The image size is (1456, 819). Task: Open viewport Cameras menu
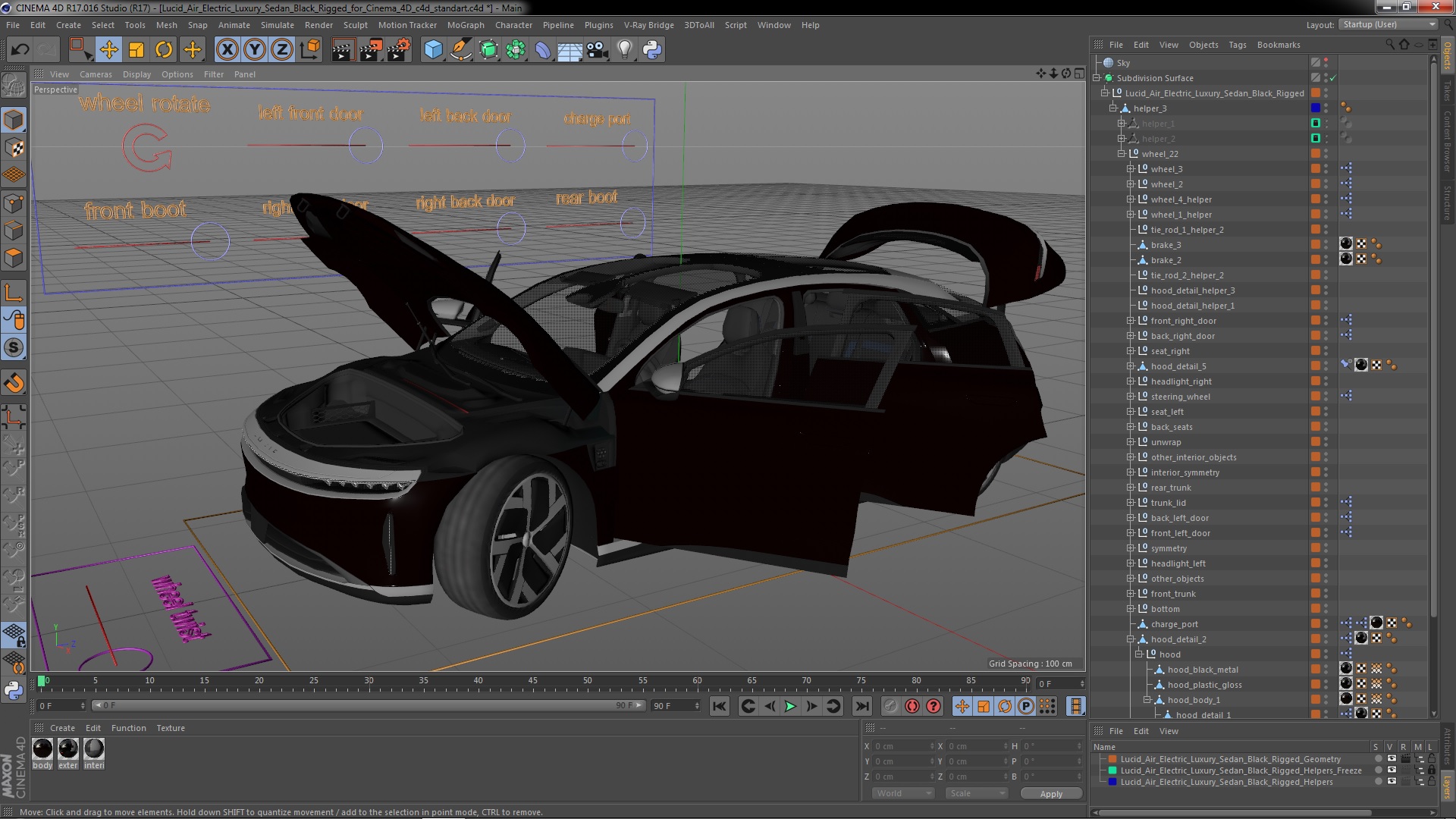(x=96, y=74)
